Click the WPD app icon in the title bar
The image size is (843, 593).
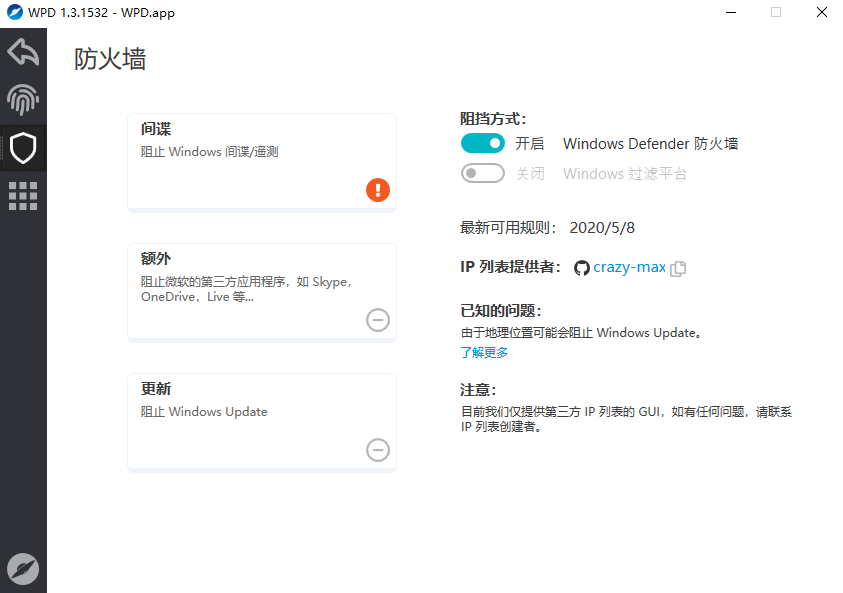click(15, 12)
